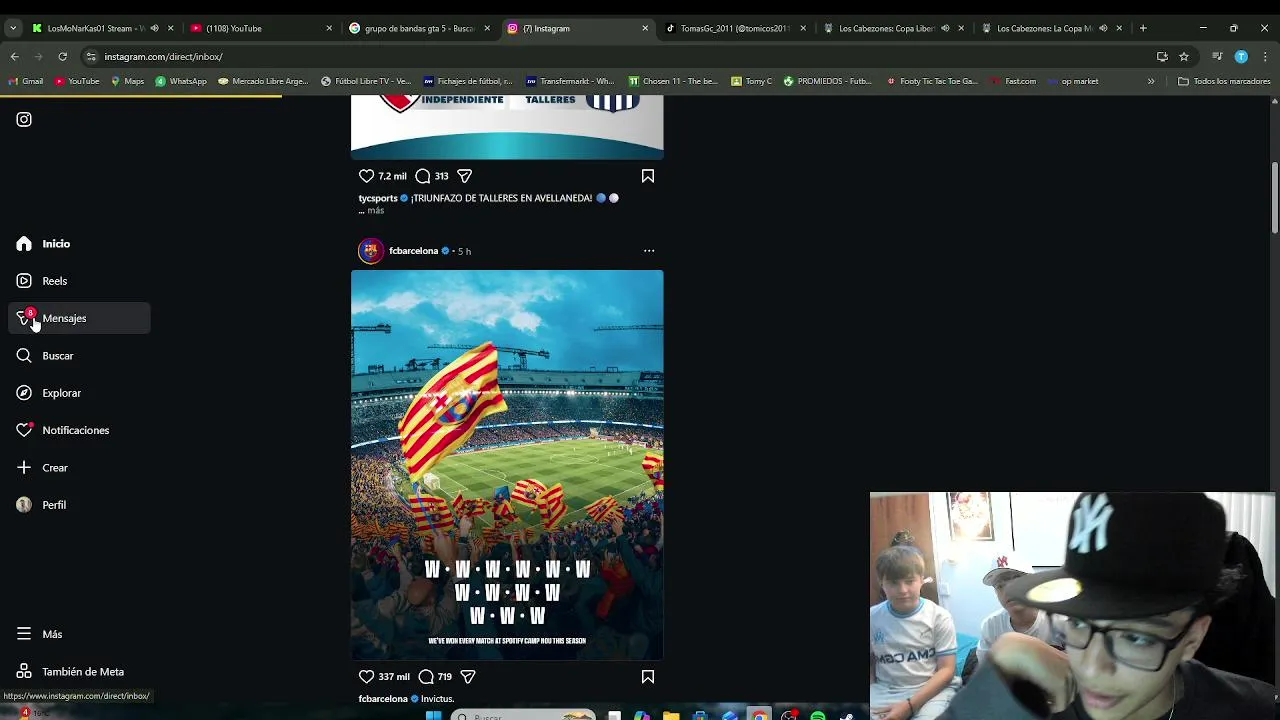Open the Chrome profile avatar
This screenshot has width=1280, height=720.
pos(1241,57)
